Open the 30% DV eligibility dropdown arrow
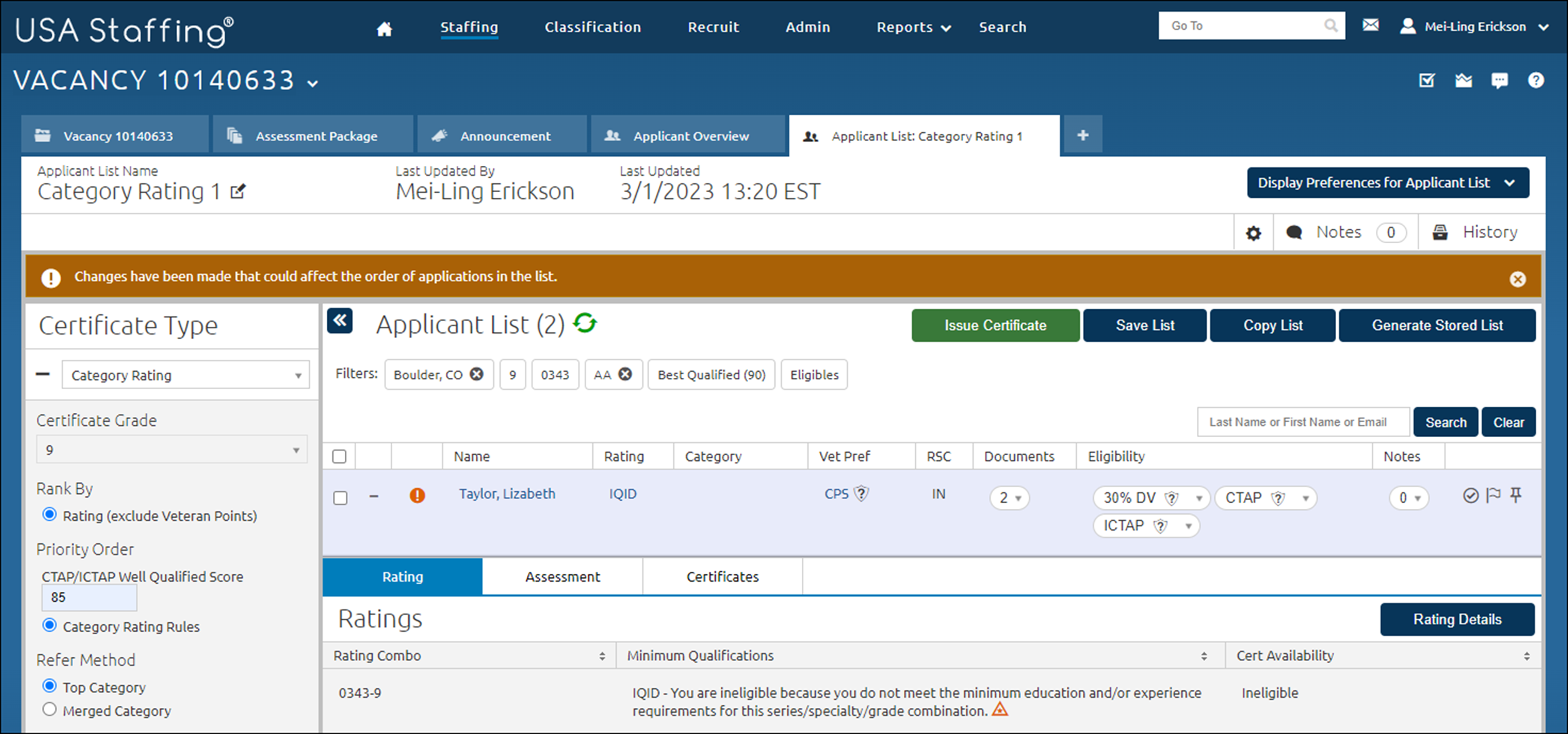This screenshot has height=734, width=1568. coord(1198,499)
